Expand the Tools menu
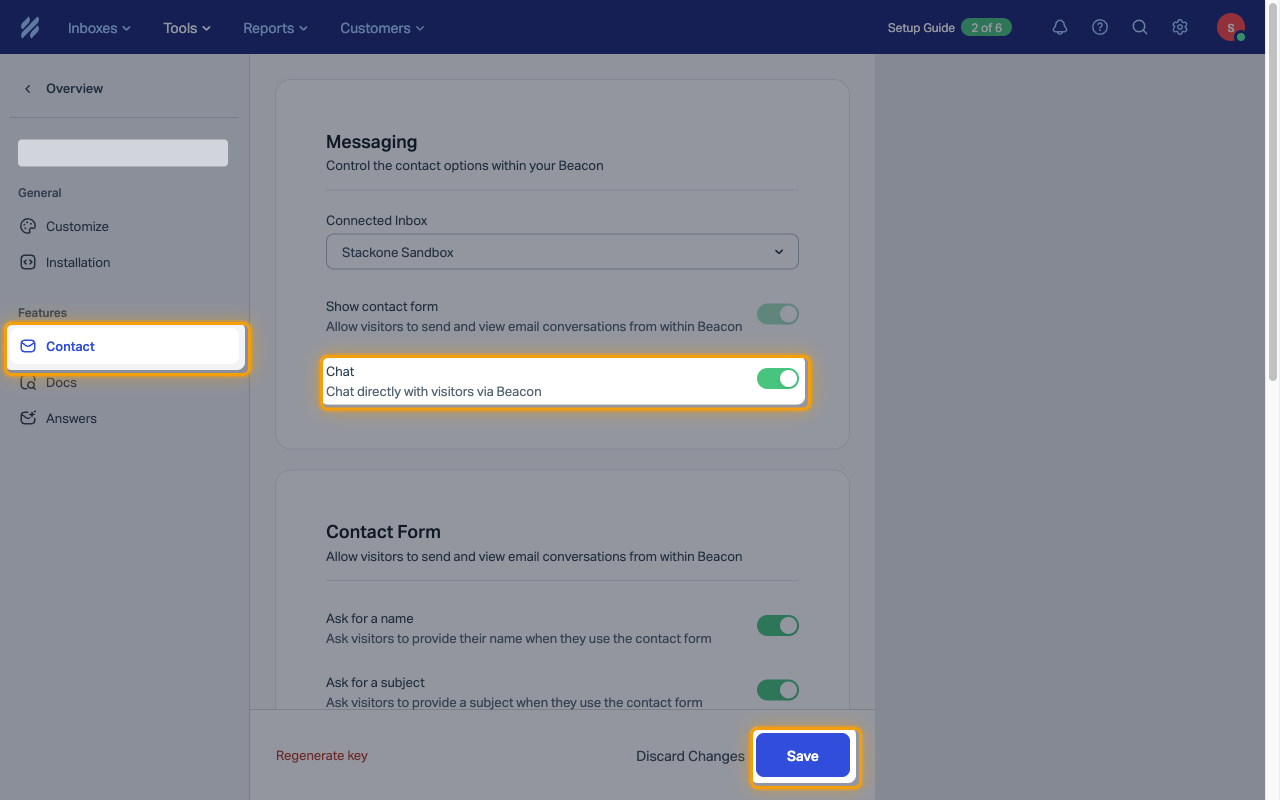The image size is (1280, 800). [187, 28]
